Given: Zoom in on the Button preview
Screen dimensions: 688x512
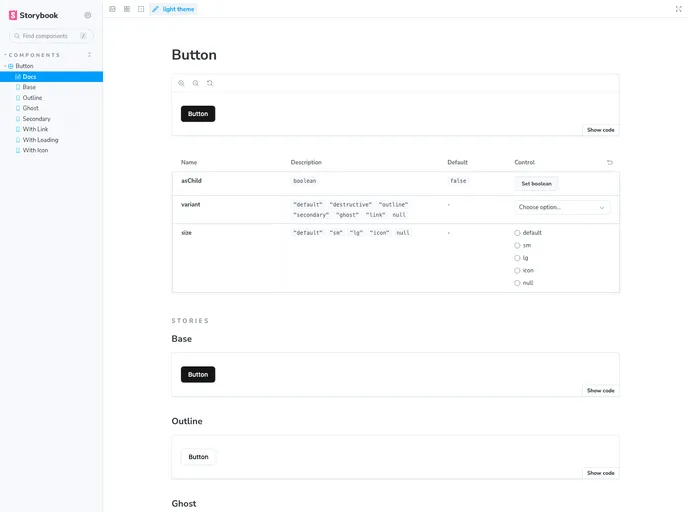Looking at the screenshot, I should [x=181, y=83].
